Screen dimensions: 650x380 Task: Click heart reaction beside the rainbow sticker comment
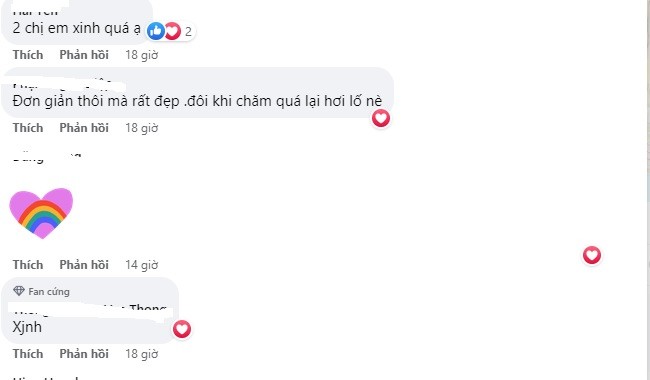[x=592, y=255]
